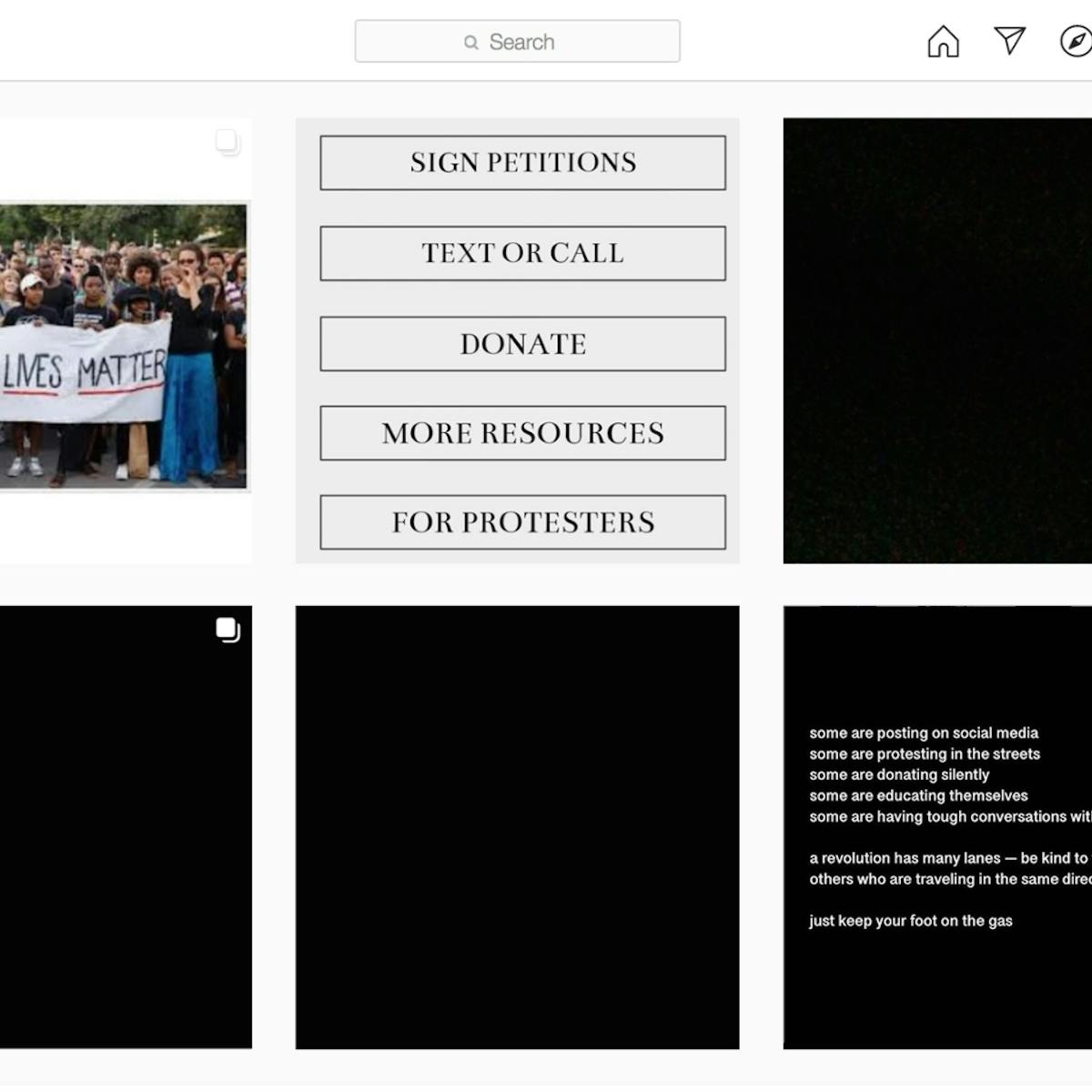1092x1092 pixels.
Task: Focus the Search text field
Action: [x=546, y=42]
